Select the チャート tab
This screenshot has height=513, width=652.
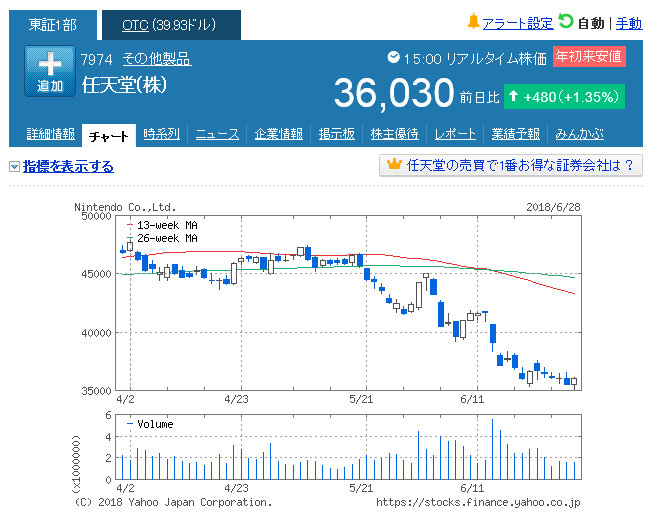pyautogui.click(x=109, y=136)
